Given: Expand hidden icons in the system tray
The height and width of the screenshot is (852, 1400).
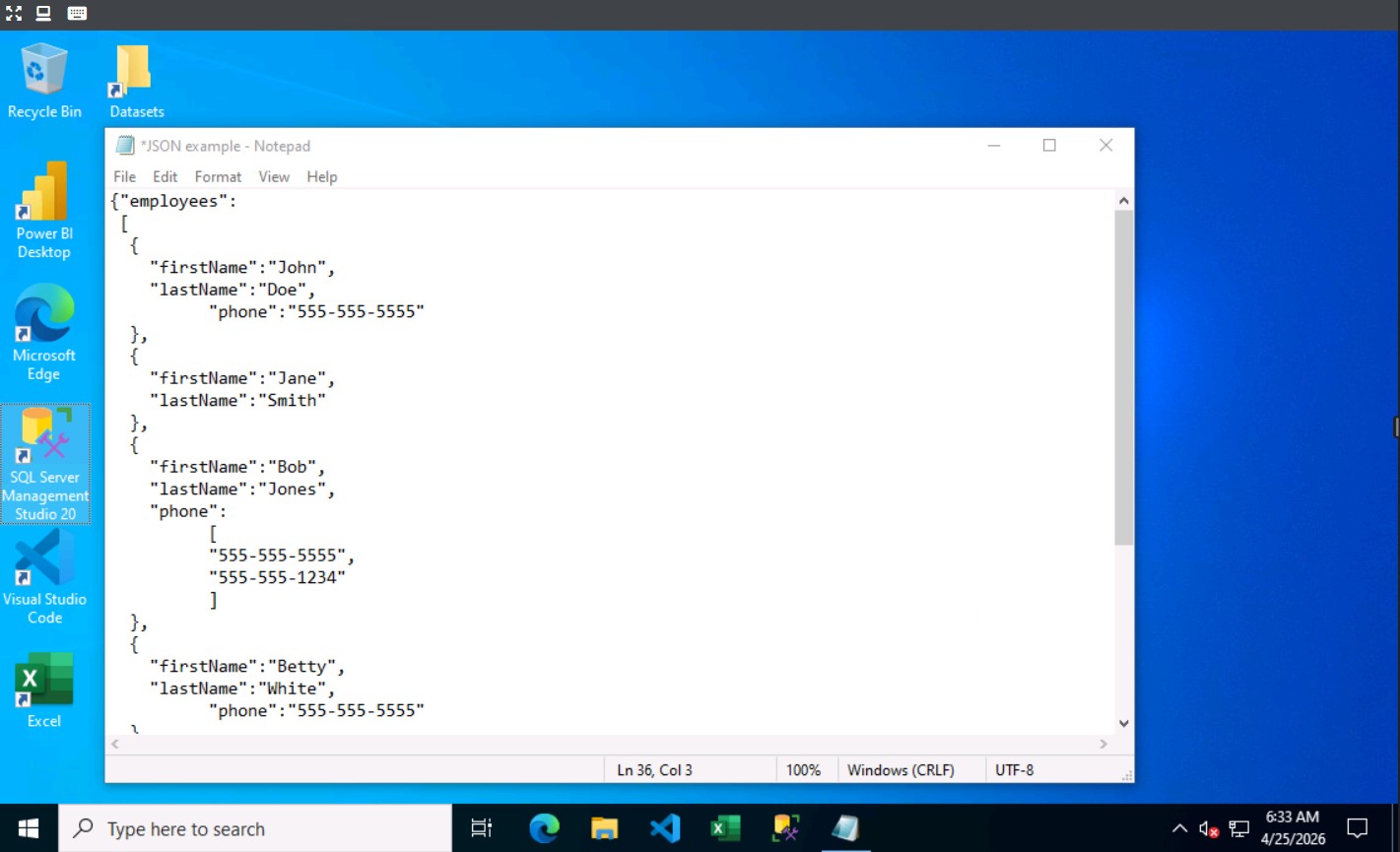Looking at the screenshot, I should click(1179, 829).
